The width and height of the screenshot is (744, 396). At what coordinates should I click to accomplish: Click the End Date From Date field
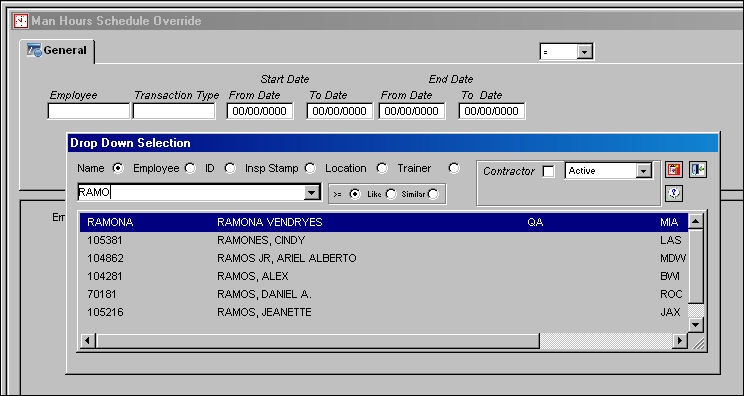coord(412,111)
